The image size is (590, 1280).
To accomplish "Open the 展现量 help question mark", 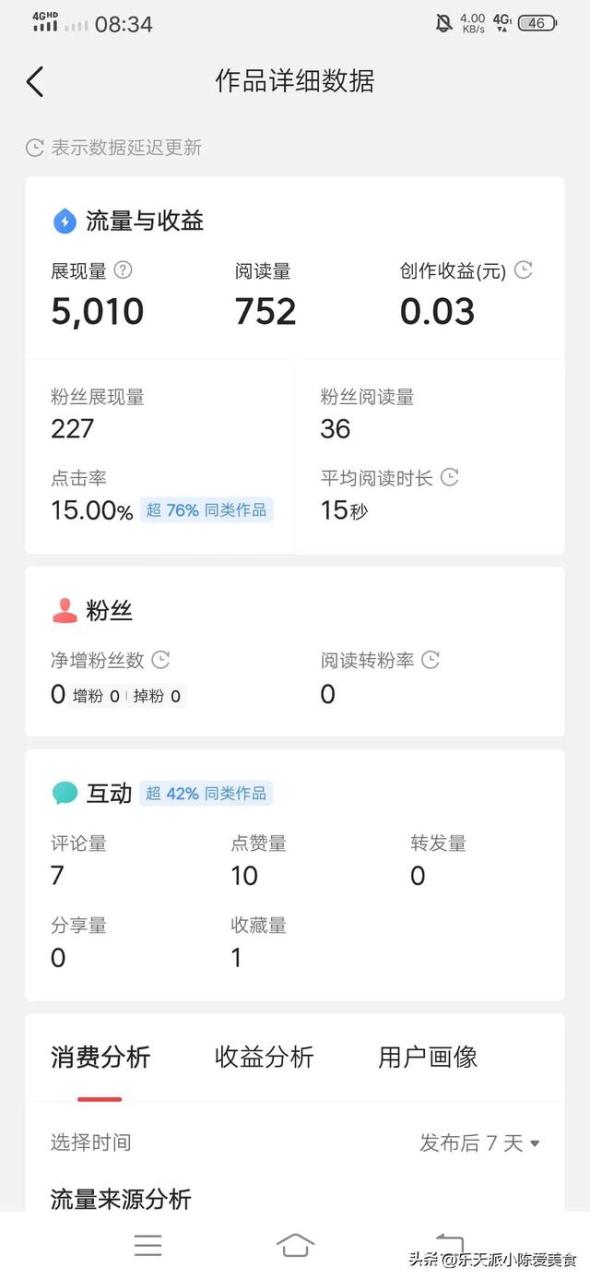I will pyautogui.click(x=123, y=270).
